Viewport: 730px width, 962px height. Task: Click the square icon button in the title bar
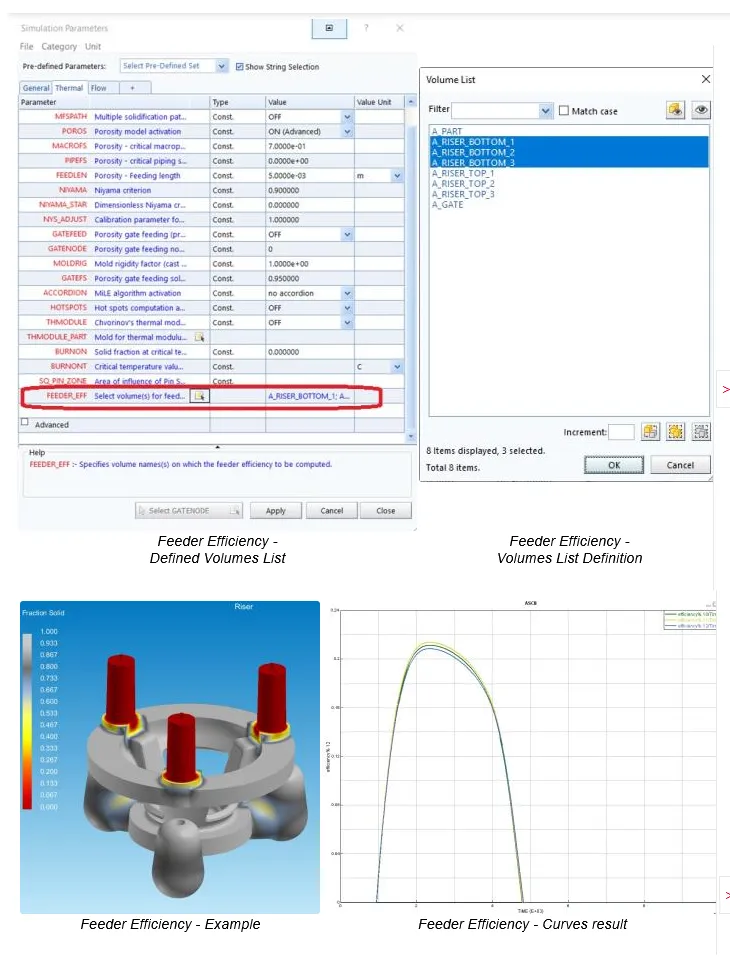(329, 28)
